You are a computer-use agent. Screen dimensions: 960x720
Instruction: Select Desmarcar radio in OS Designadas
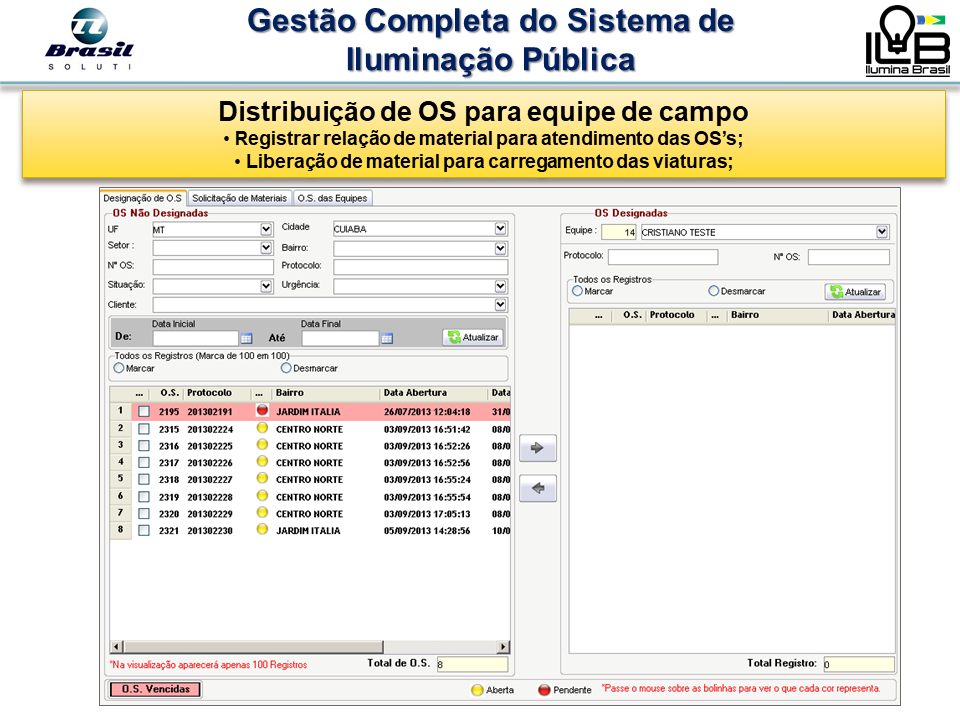[x=714, y=291]
